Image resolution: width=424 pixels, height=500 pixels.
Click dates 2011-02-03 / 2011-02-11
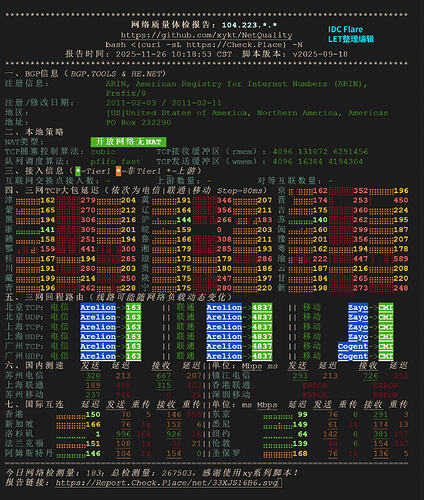tap(164, 103)
